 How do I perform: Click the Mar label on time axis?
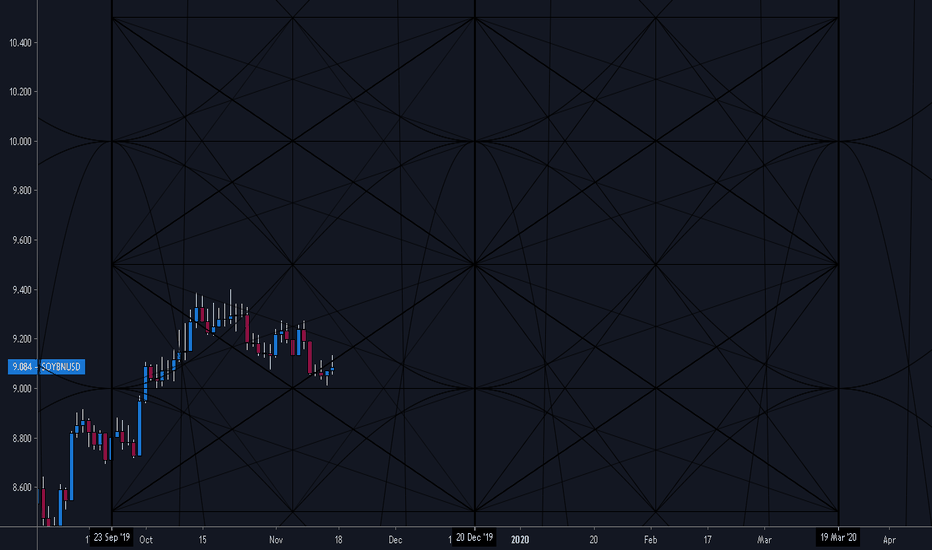(764, 540)
